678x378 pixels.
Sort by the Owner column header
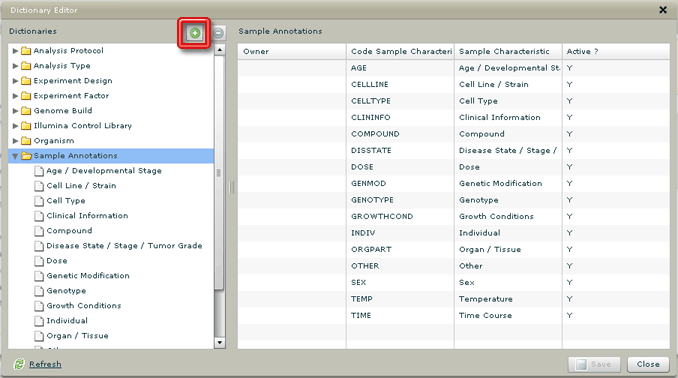tap(292, 51)
